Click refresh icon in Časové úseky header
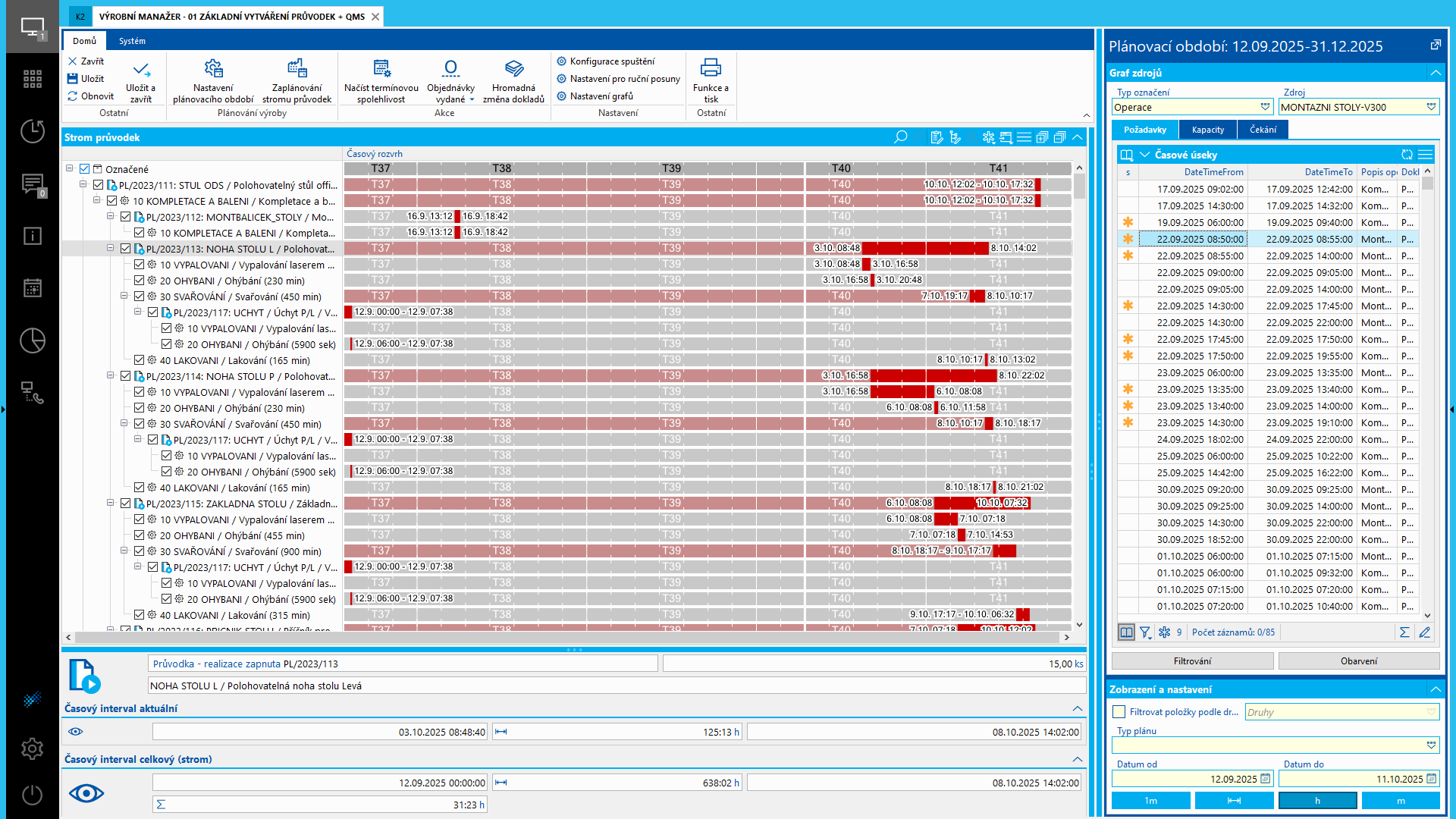 click(1407, 155)
